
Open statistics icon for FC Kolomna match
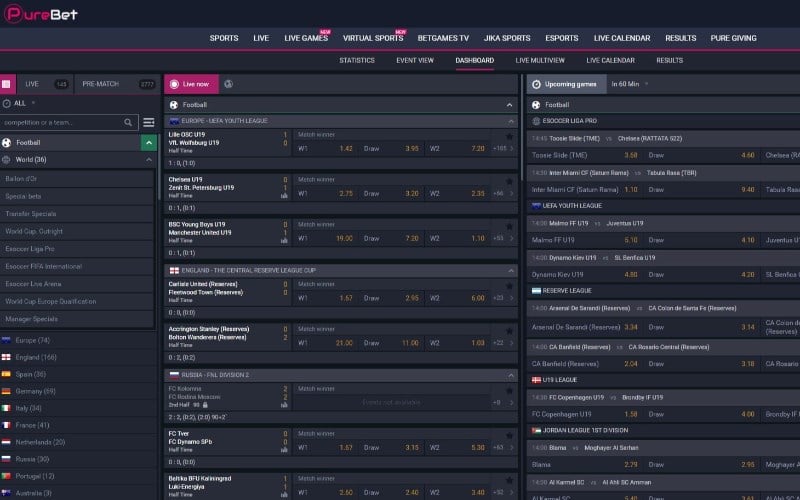pos(284,405)
